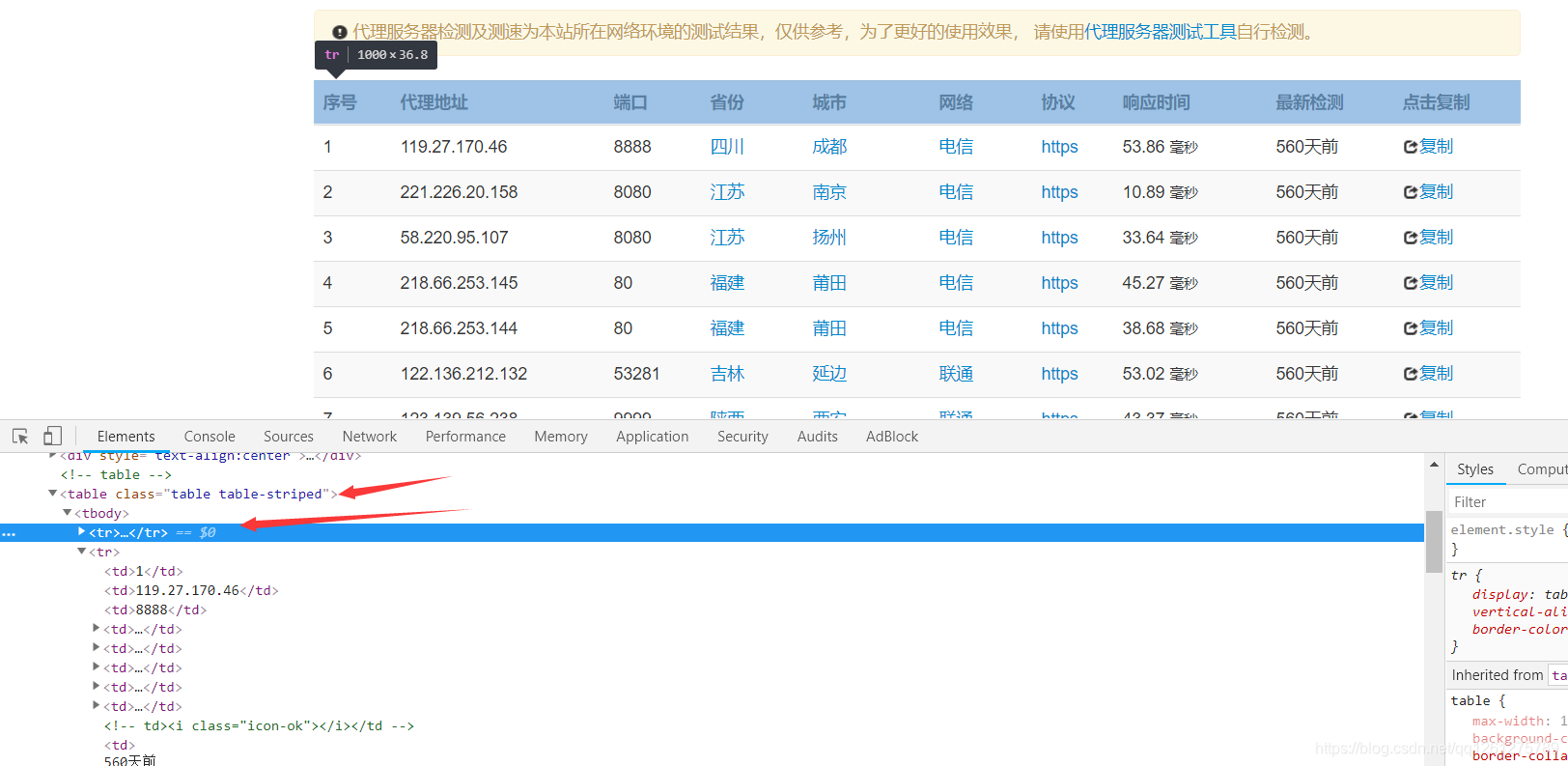Open the AdBlock tab in DevTools

[892, 437]
